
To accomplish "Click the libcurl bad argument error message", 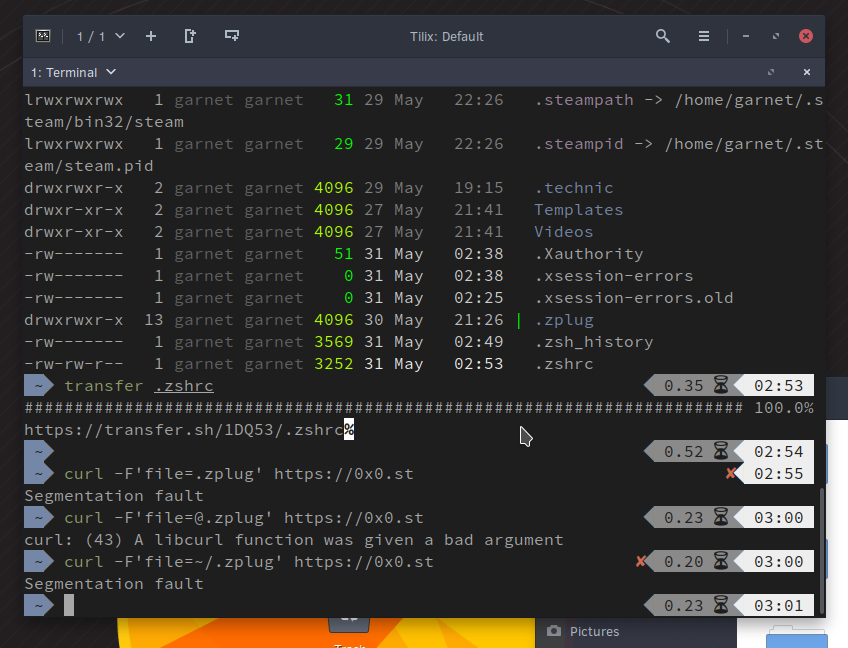I will [x=294, y=540].
